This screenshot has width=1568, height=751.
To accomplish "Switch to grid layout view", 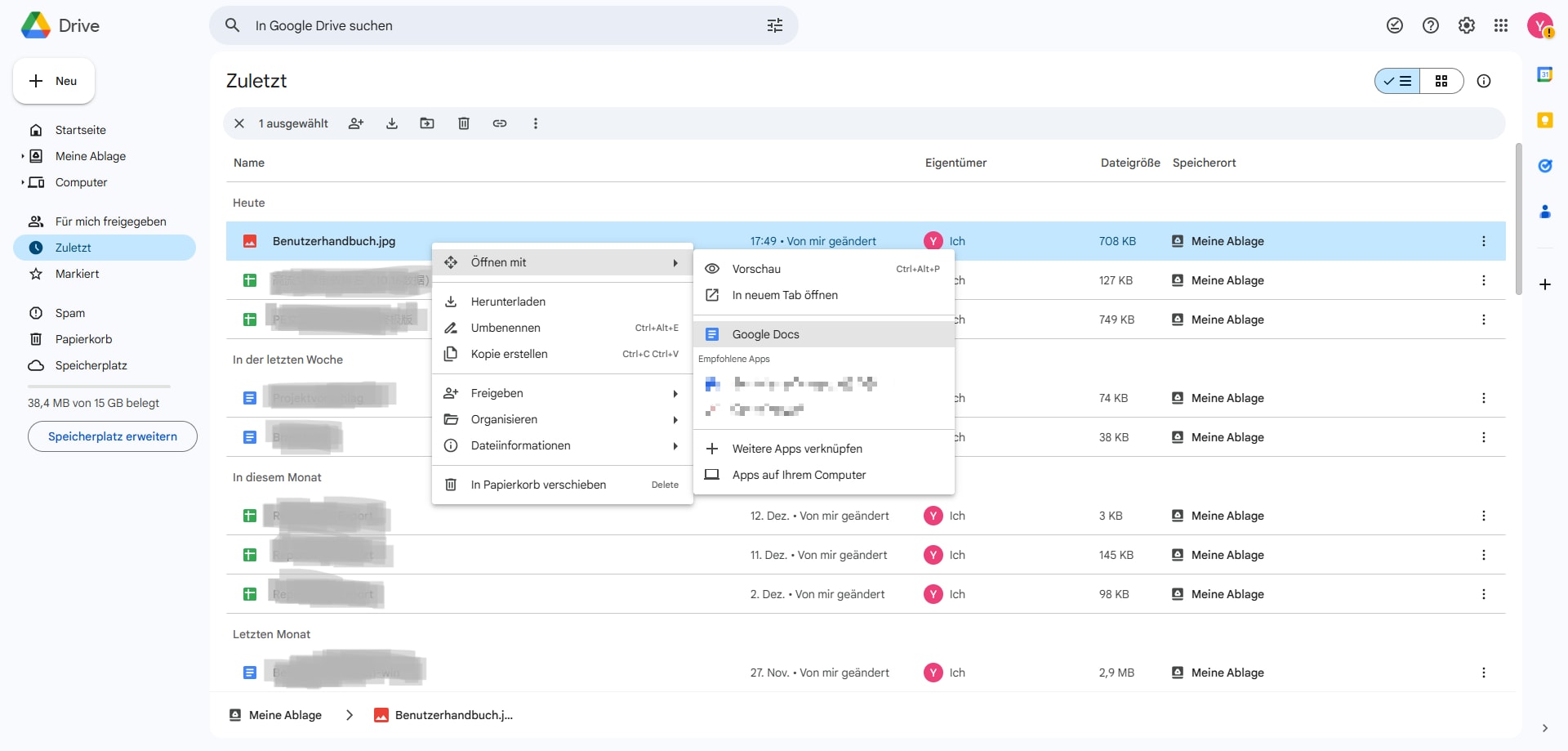I will pyautogui.click(x=1441, y=81).
